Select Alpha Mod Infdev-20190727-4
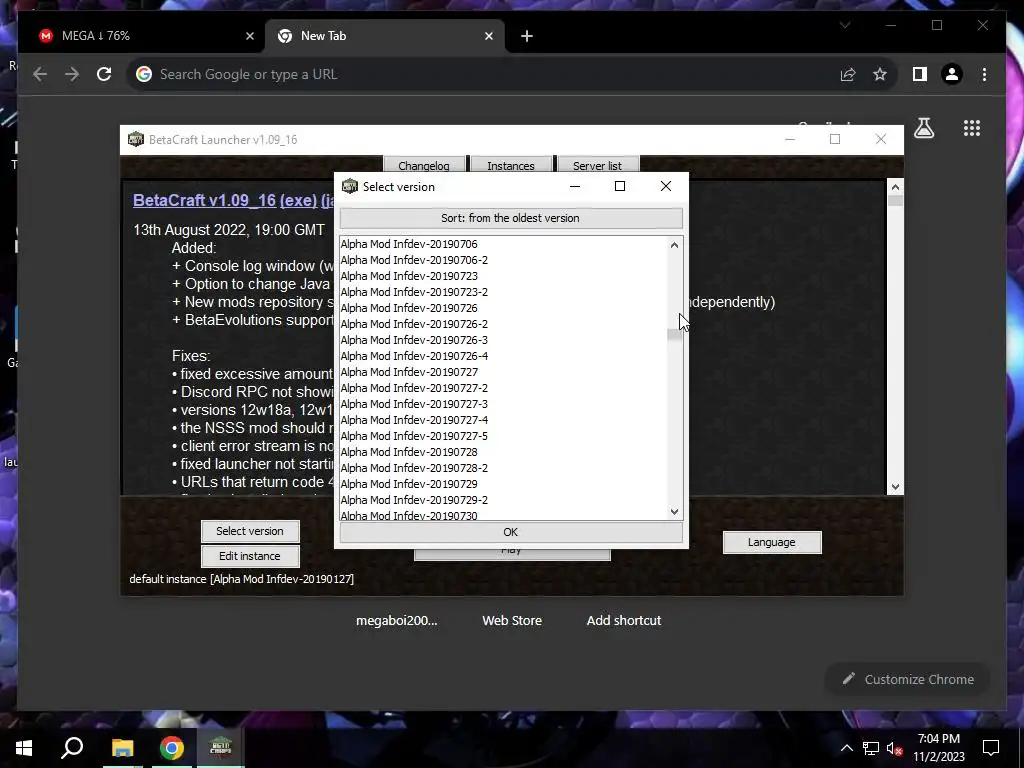This screenshot has width=1024, height=768. [x=503, y=420]
